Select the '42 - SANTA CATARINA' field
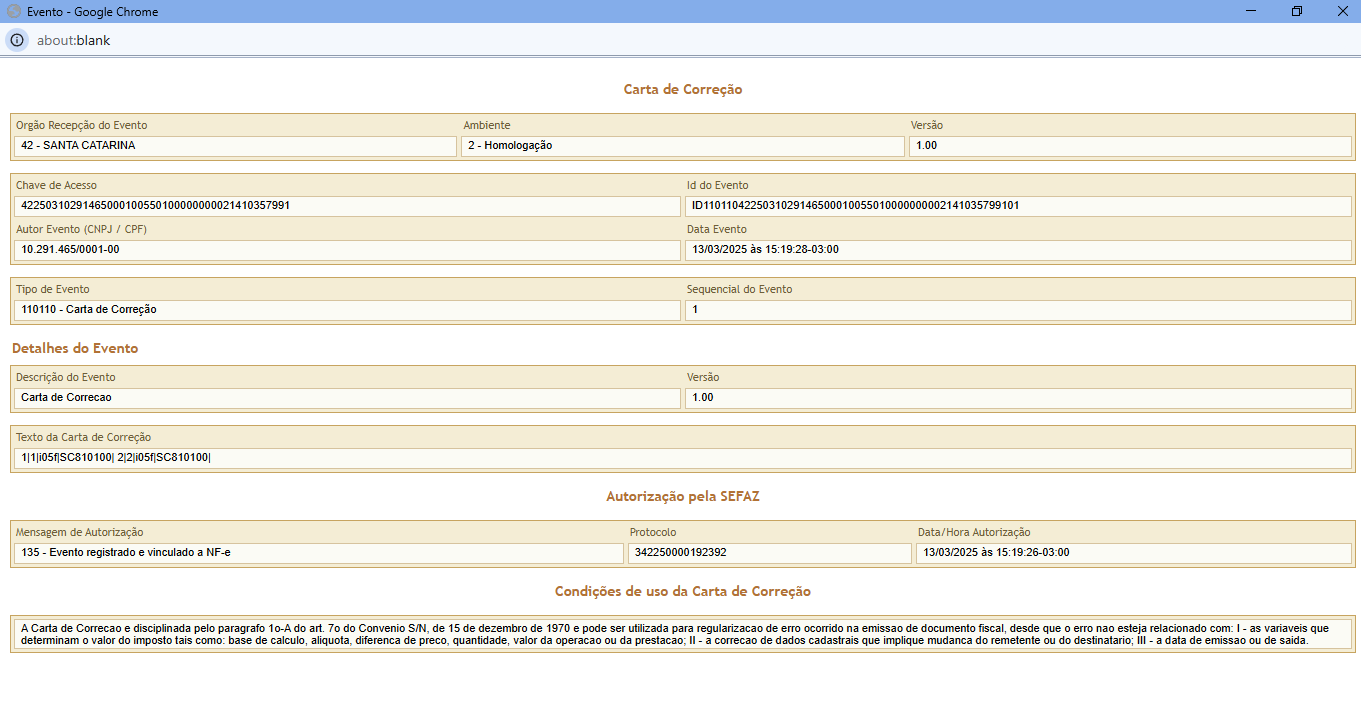This screenshot has height=725, width=1361. 236,146
